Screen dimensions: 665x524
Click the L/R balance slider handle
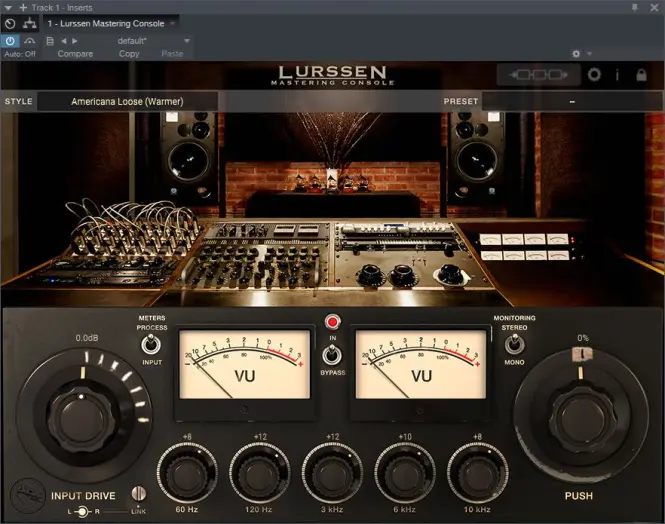click(x=82, y=512)
